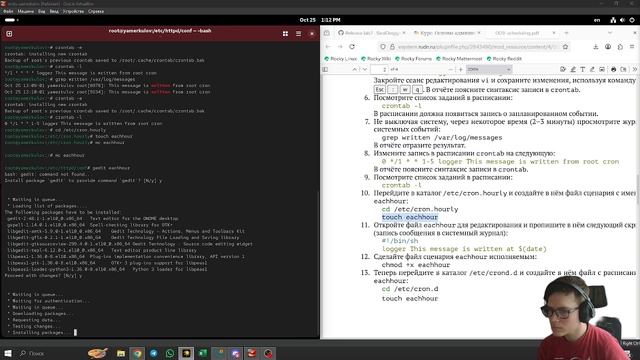
Task: Click GNOME power status icon
Action: coord(632,20)
